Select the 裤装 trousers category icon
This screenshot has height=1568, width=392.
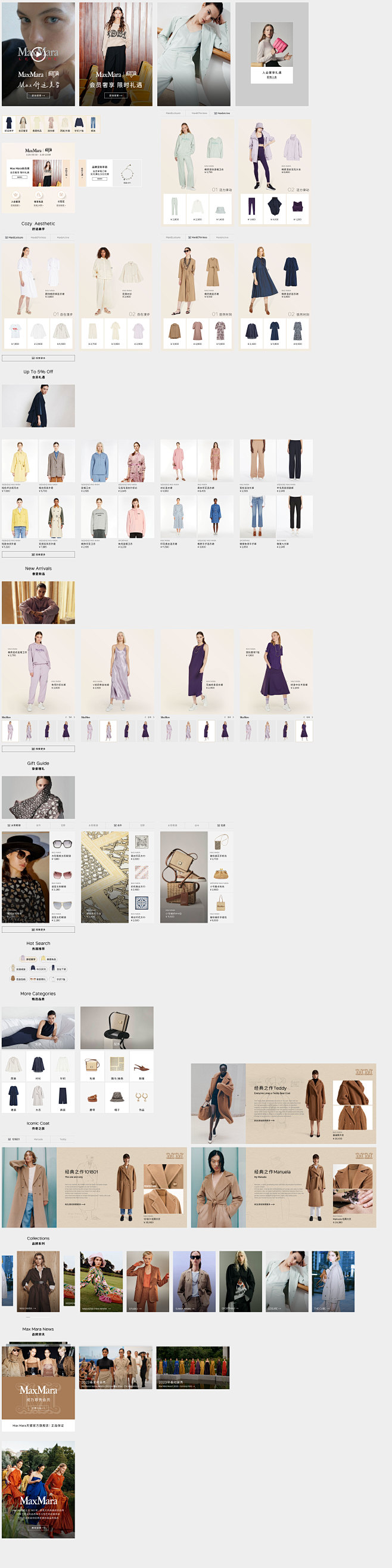(x=62, y=1097)
